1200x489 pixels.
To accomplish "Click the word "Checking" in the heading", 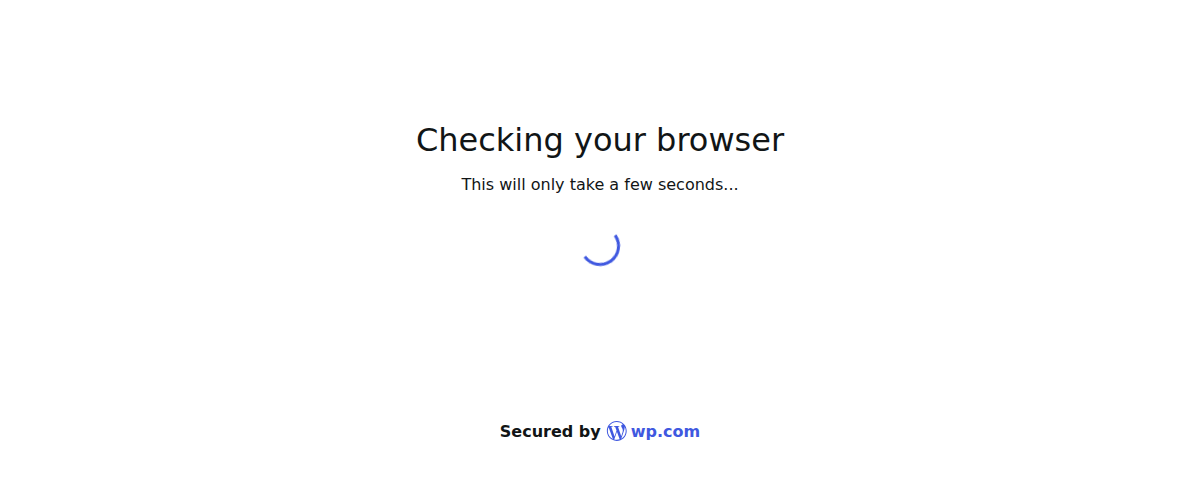I will pos(490,140).
